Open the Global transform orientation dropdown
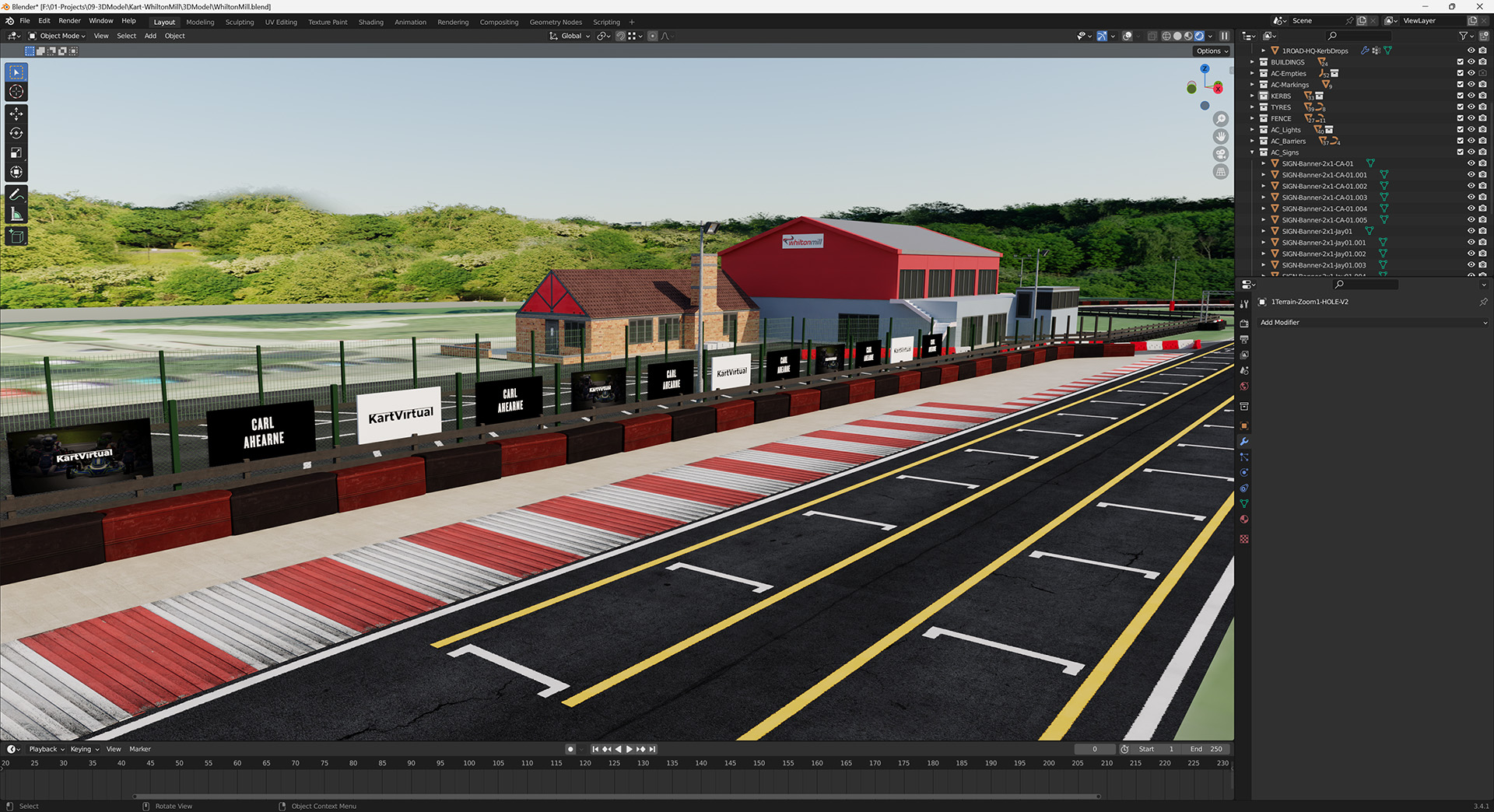This screenshot has width=1494, height=812. [570, 36]
